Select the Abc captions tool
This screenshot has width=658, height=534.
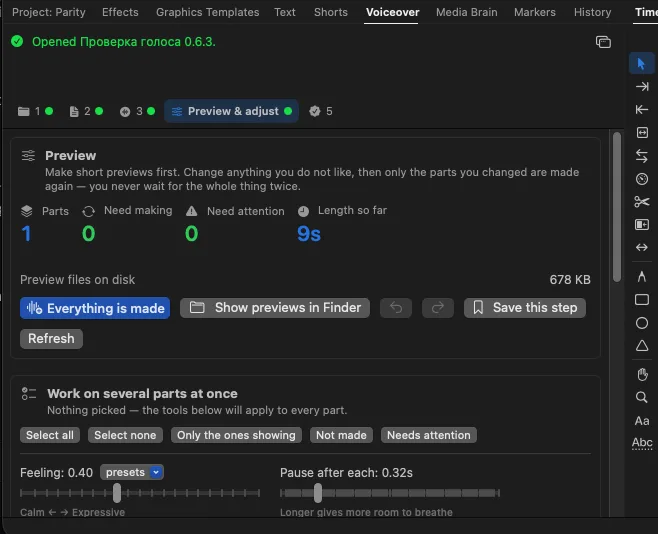[x=642, y=443]
